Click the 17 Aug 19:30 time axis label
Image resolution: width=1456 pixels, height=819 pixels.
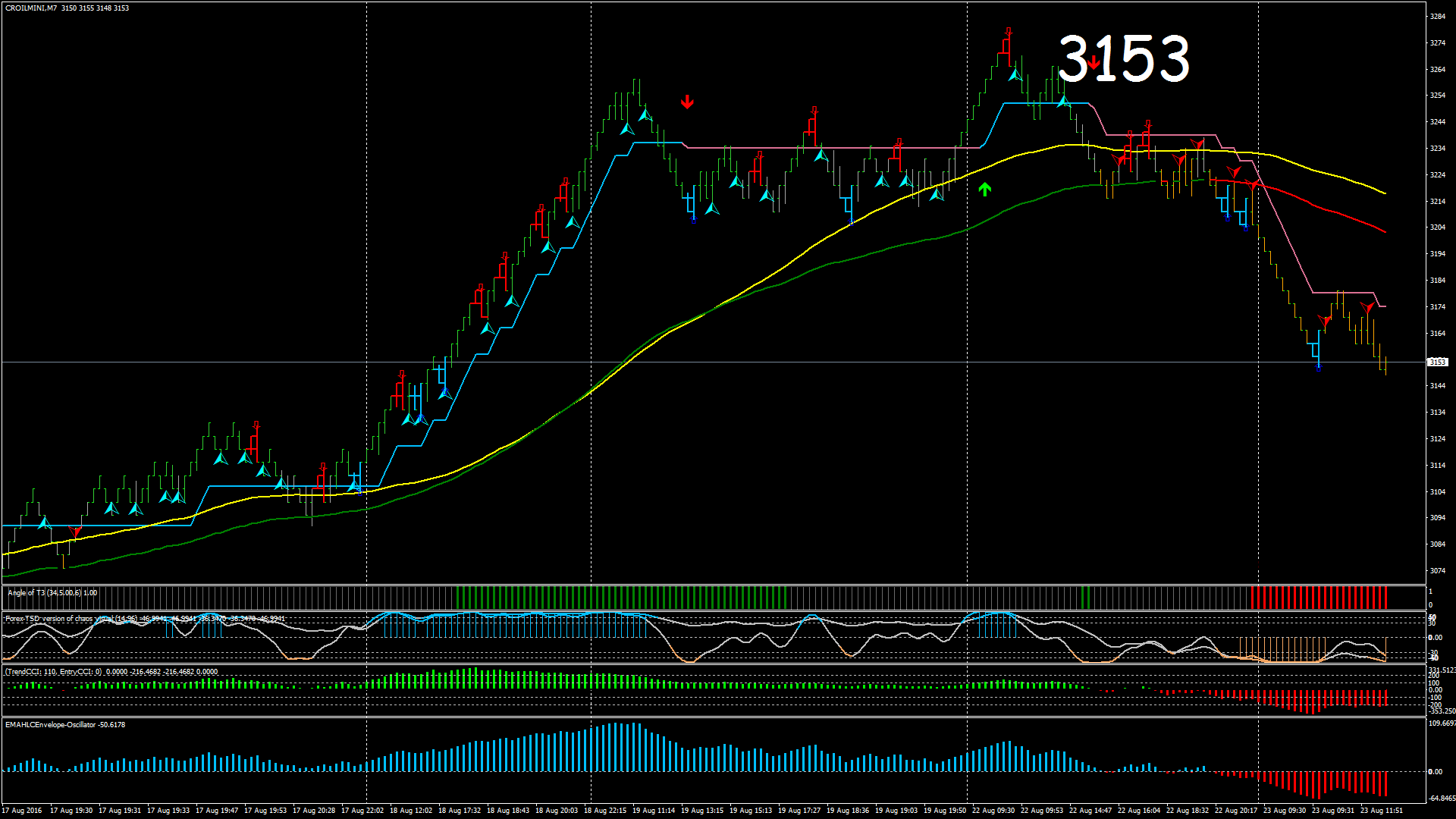click(x=71, y=811)
